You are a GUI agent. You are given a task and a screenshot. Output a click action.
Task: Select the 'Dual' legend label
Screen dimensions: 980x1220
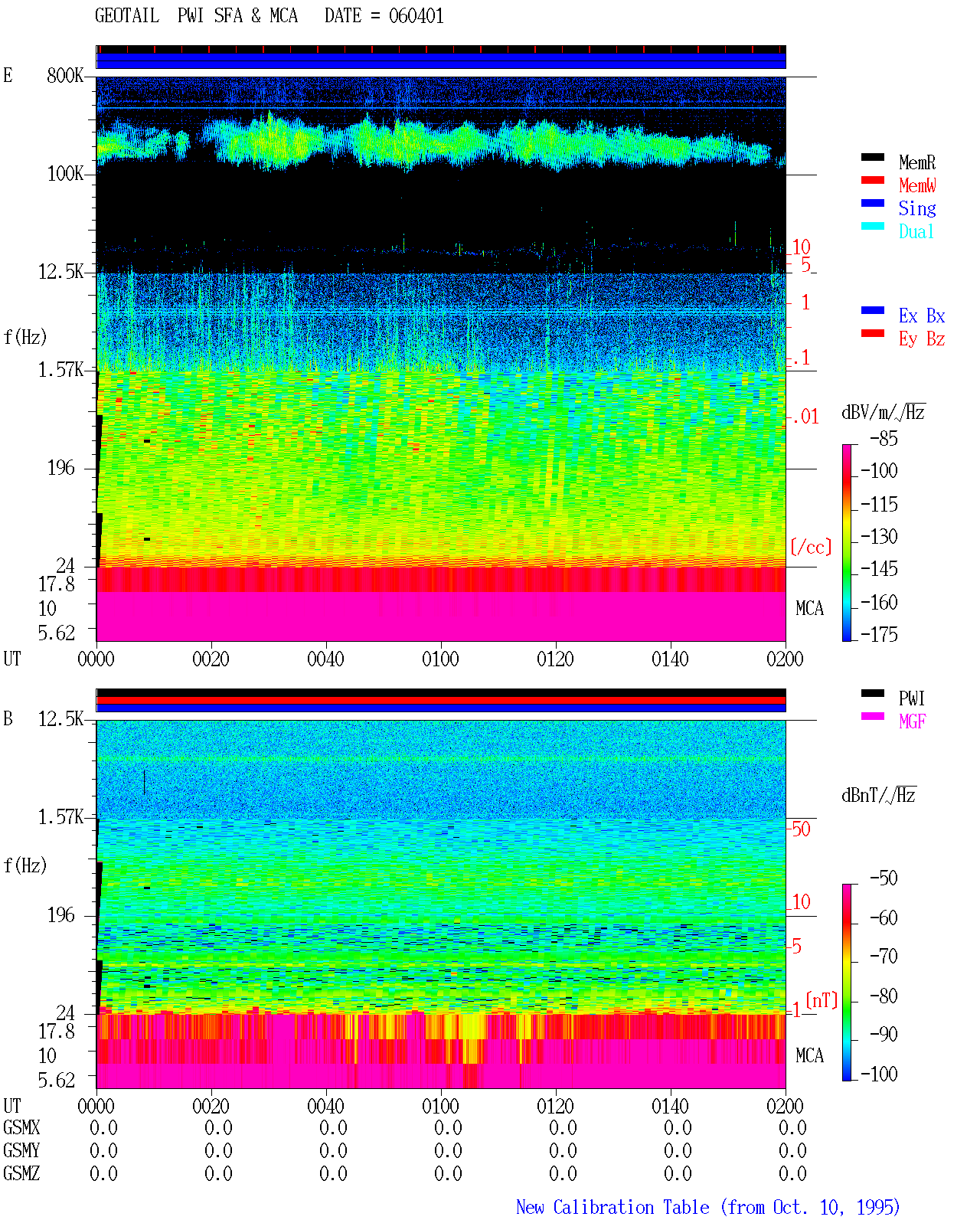click(917, 231)
